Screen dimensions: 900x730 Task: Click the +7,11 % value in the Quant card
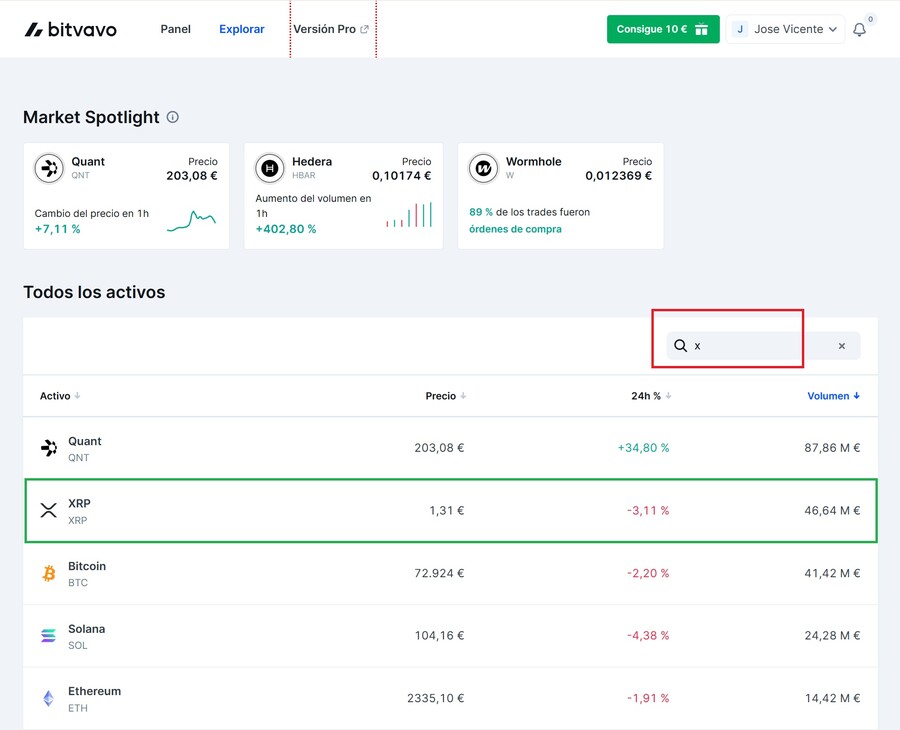click(x=57, y=229)
